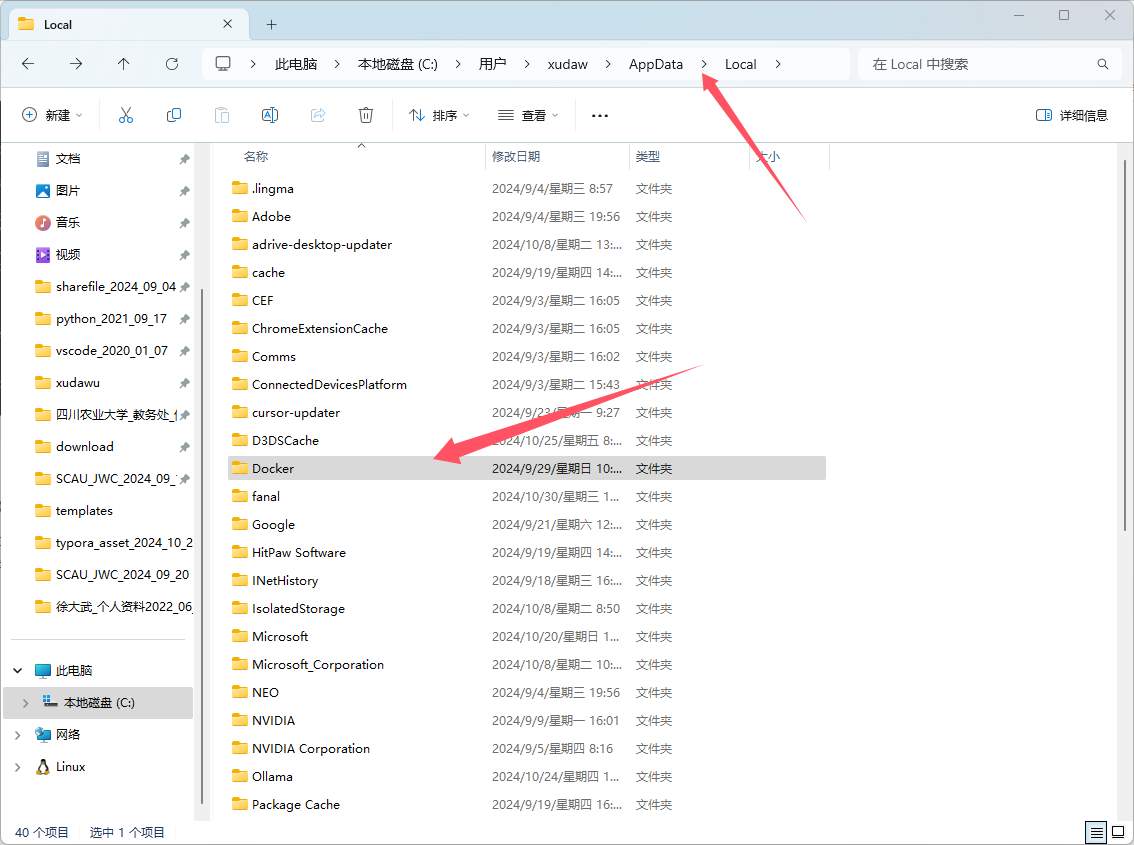The width and height of the screenshot is (1134, 845).
Task: Click the Cut scissors icon
Action: [x=126, y=115]
